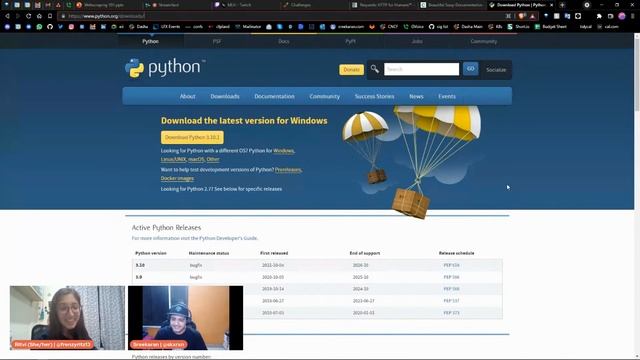This screenshot has width=640, height=360.
Task: Click the webcam thumbnail labeled Sreekaran
Action: point(185,318)
